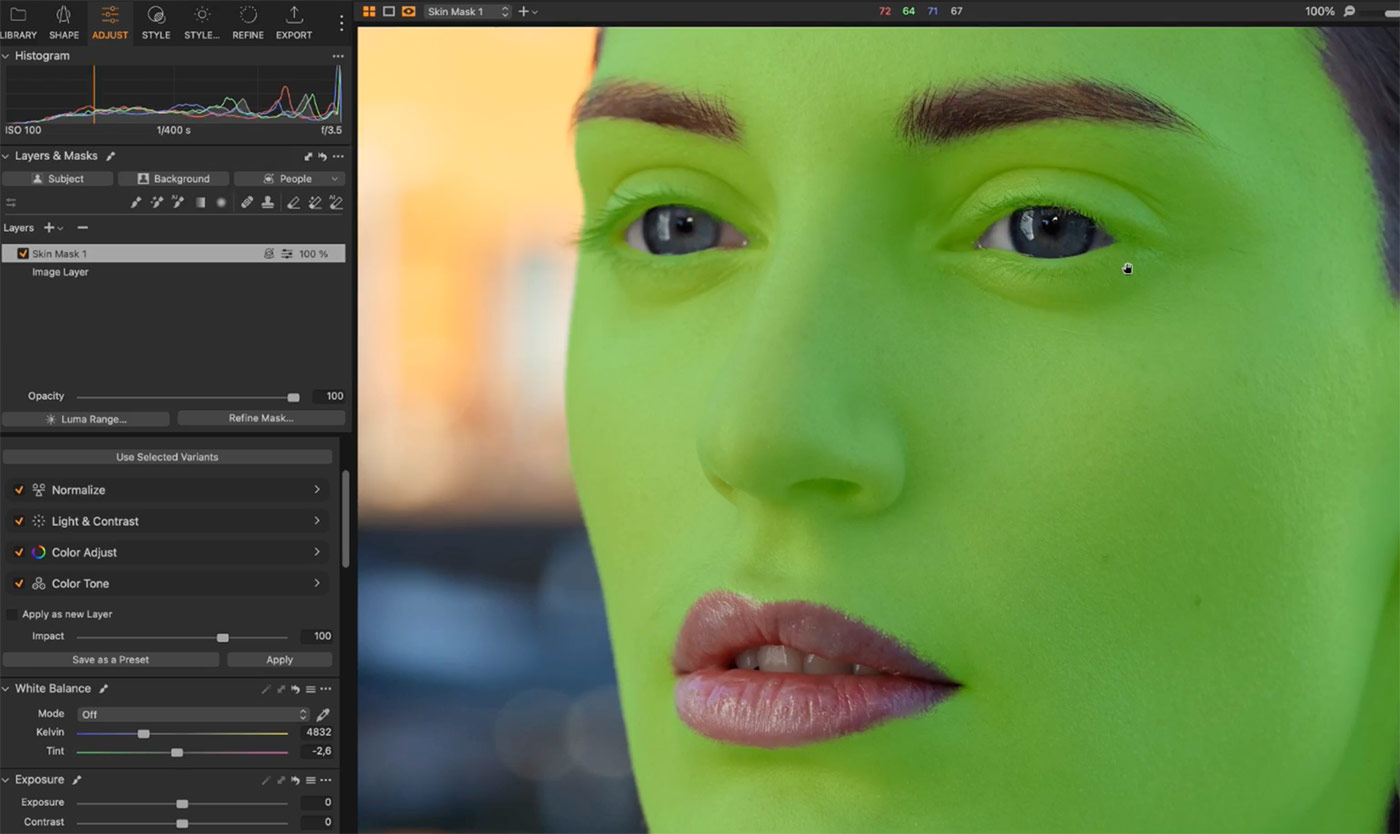Open the Adjust tool tab
Image resolution: width=1400 pixels, height=834 pixels.
[x=110, y=23]
